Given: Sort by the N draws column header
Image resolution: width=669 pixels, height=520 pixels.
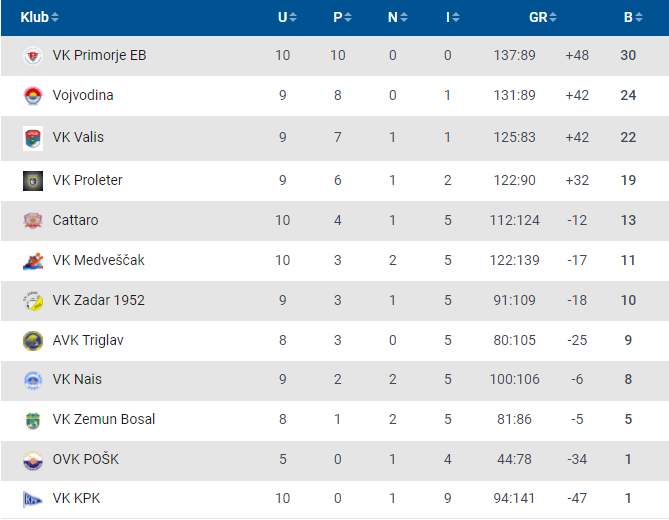Looking at the screenshot, I should tap(398, 17).
